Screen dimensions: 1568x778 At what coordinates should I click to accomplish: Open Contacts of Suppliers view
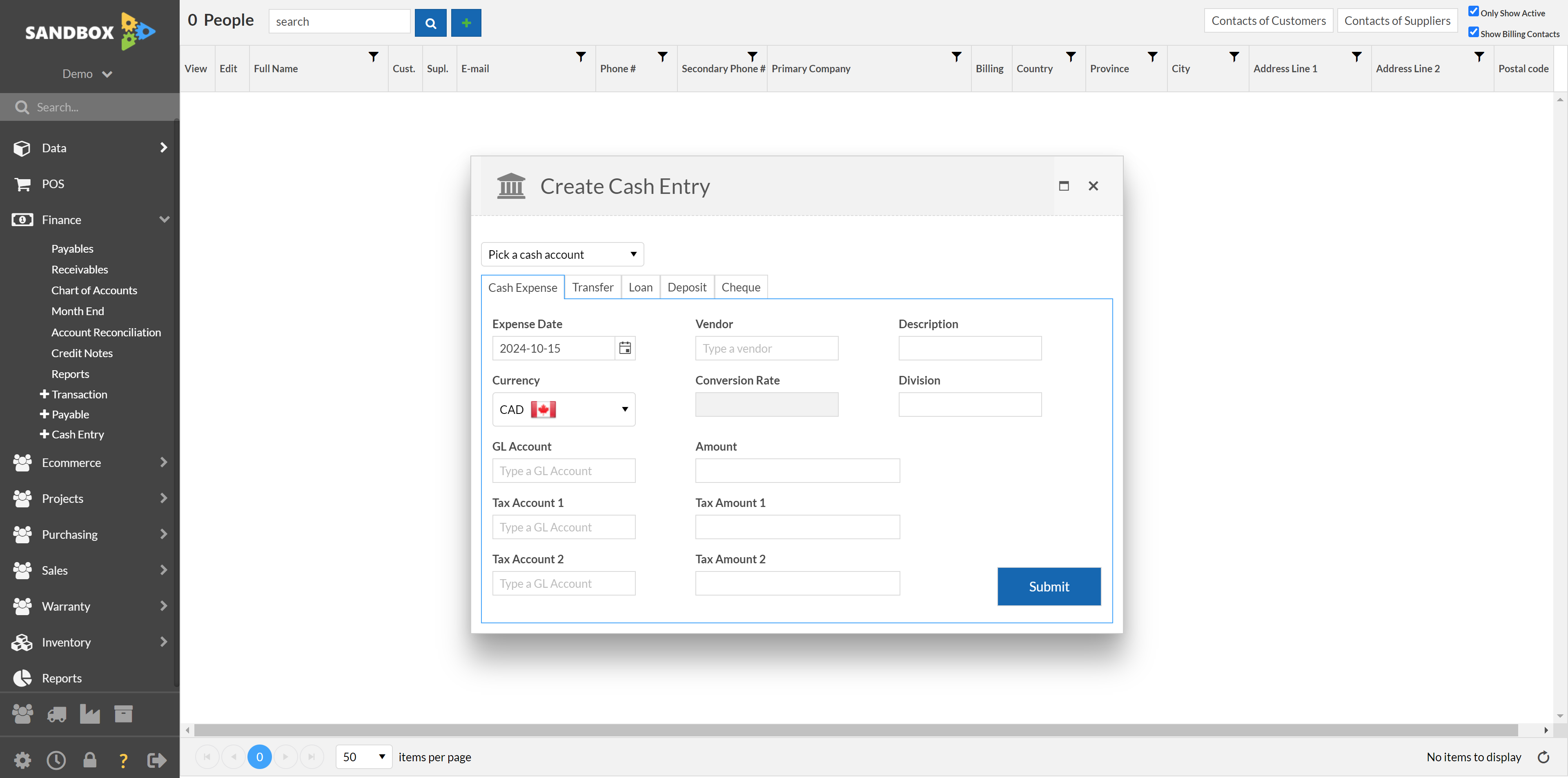click(x=1396, y=21)
